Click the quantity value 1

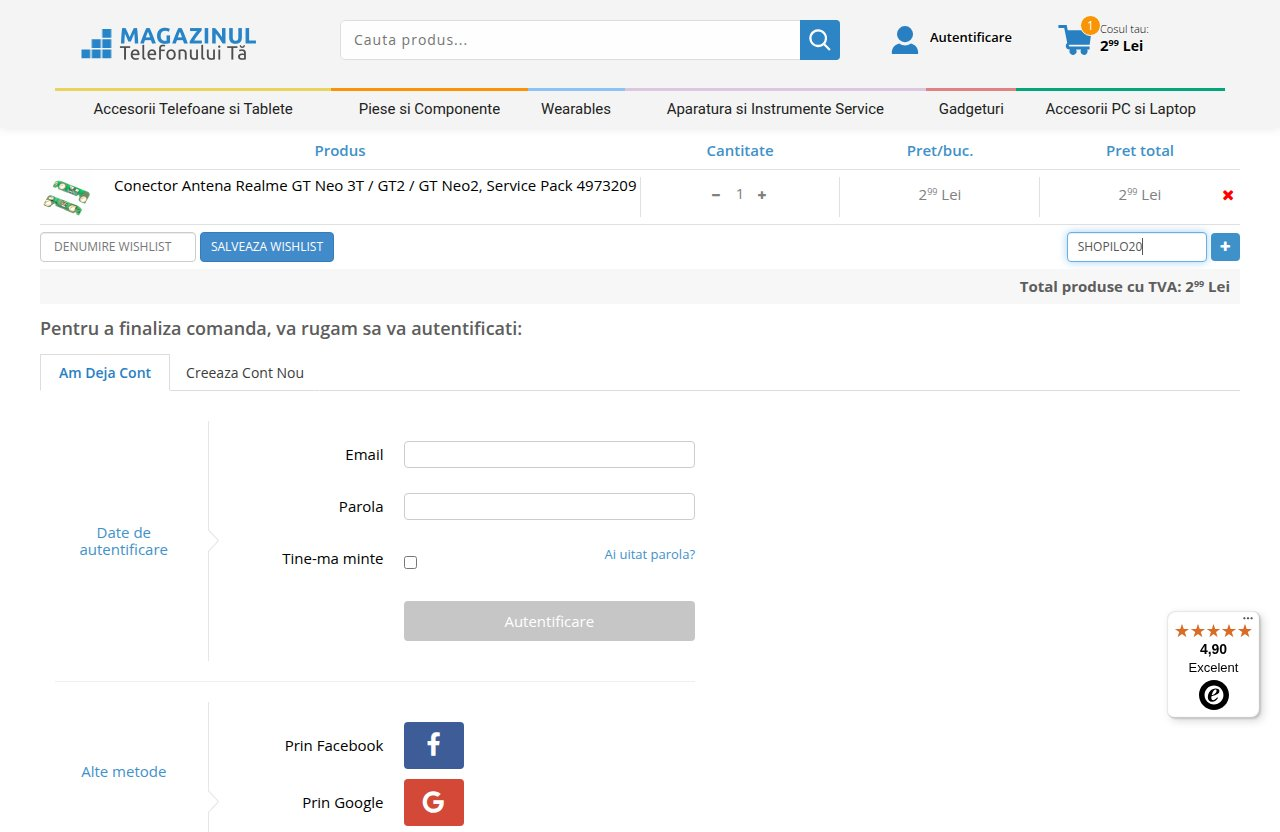[x=740, y=194]
